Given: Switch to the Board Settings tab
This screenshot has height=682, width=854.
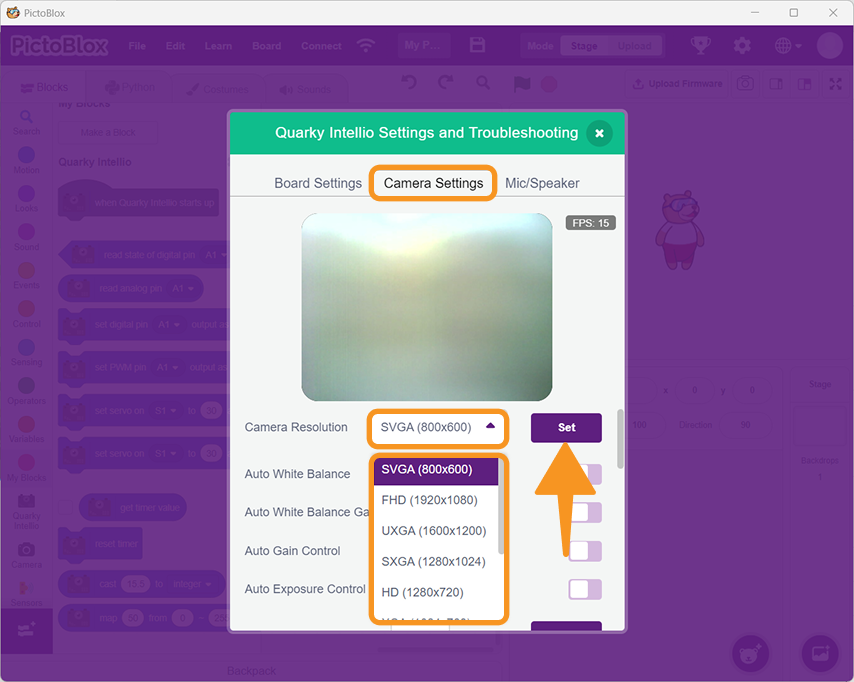Looking at the screenshot, I should tap(318, 183).
